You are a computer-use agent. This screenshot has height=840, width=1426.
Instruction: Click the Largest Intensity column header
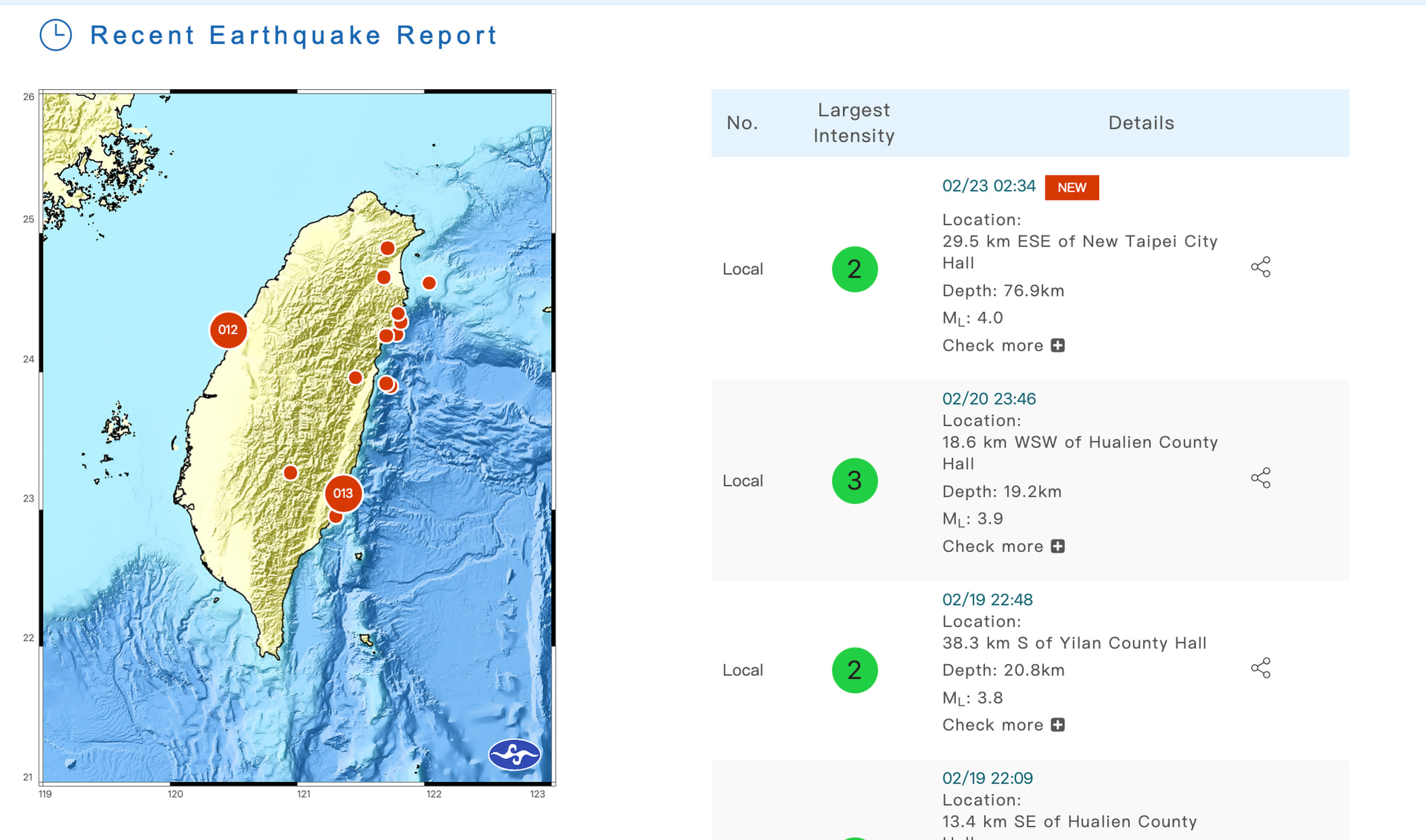(x=853, y=123)
